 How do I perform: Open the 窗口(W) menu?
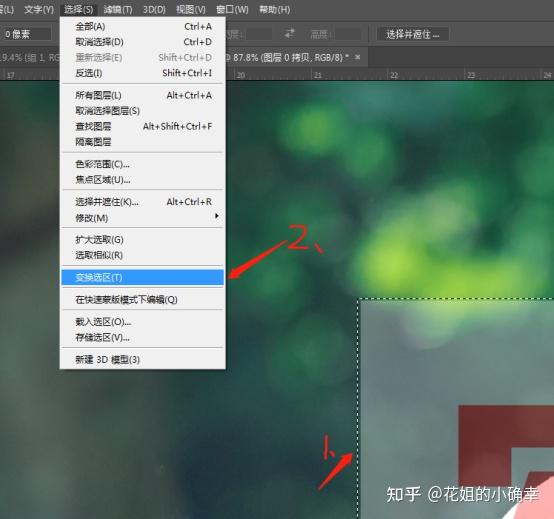point(232,10)
